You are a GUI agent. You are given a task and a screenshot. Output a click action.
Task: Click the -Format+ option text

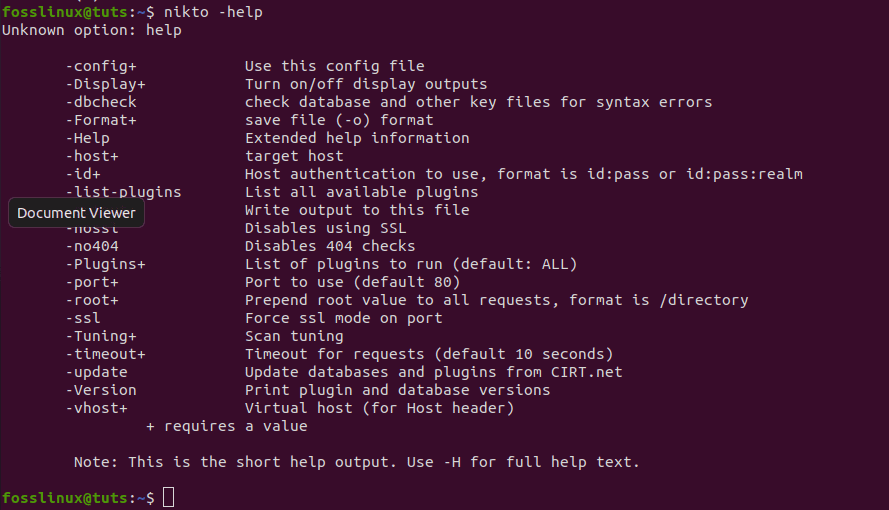point(101,120)
